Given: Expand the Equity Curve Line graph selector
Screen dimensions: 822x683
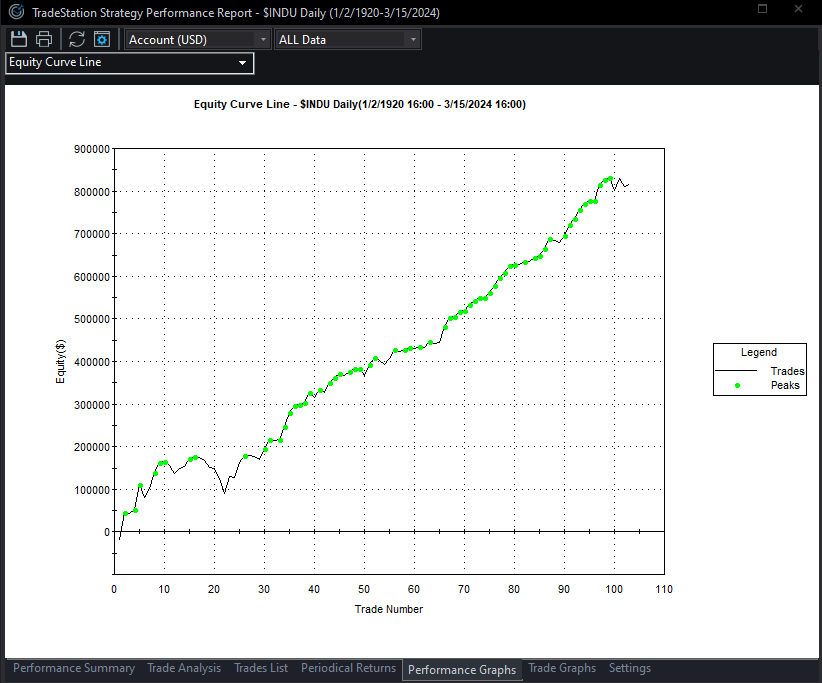Looking at the screenshot, I should (129, 62).
